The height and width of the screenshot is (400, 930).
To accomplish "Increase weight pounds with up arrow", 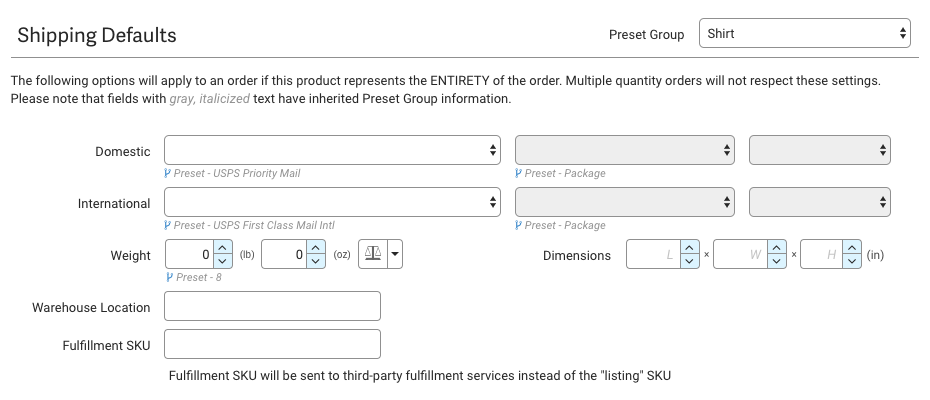I will [223, 248].
